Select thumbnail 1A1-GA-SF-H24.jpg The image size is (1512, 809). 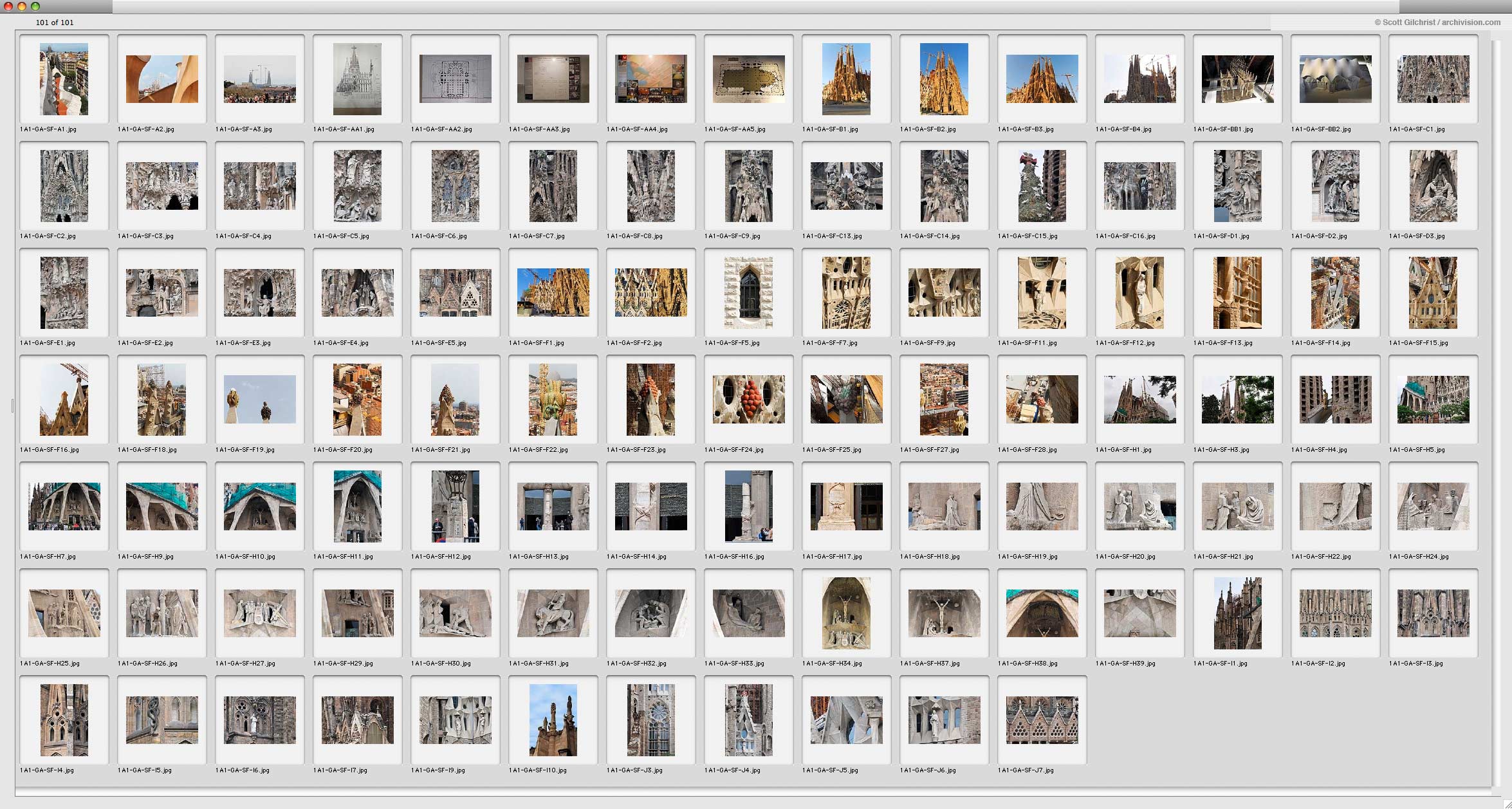[1433, 507]
